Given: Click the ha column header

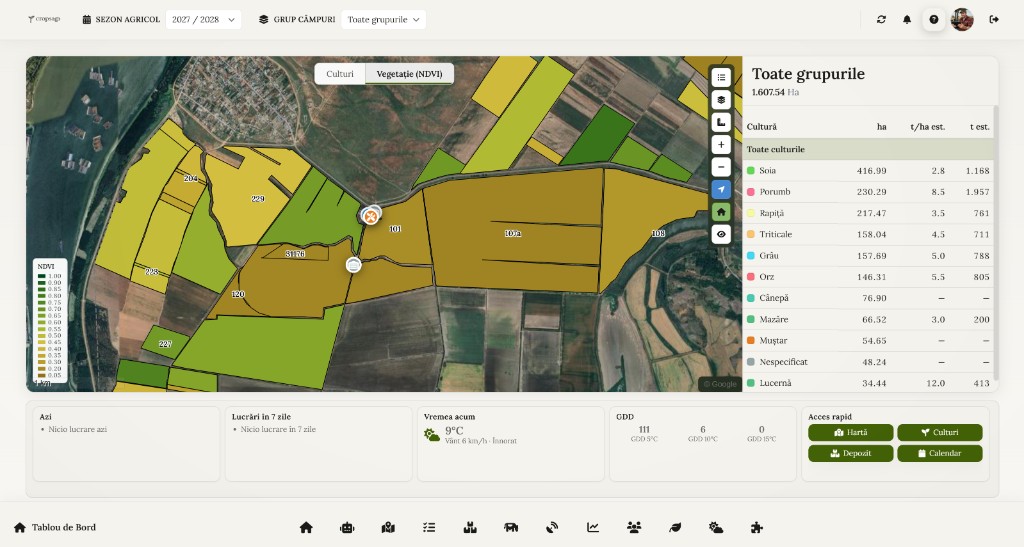Looking at the screenshot, I should (882, 127).
